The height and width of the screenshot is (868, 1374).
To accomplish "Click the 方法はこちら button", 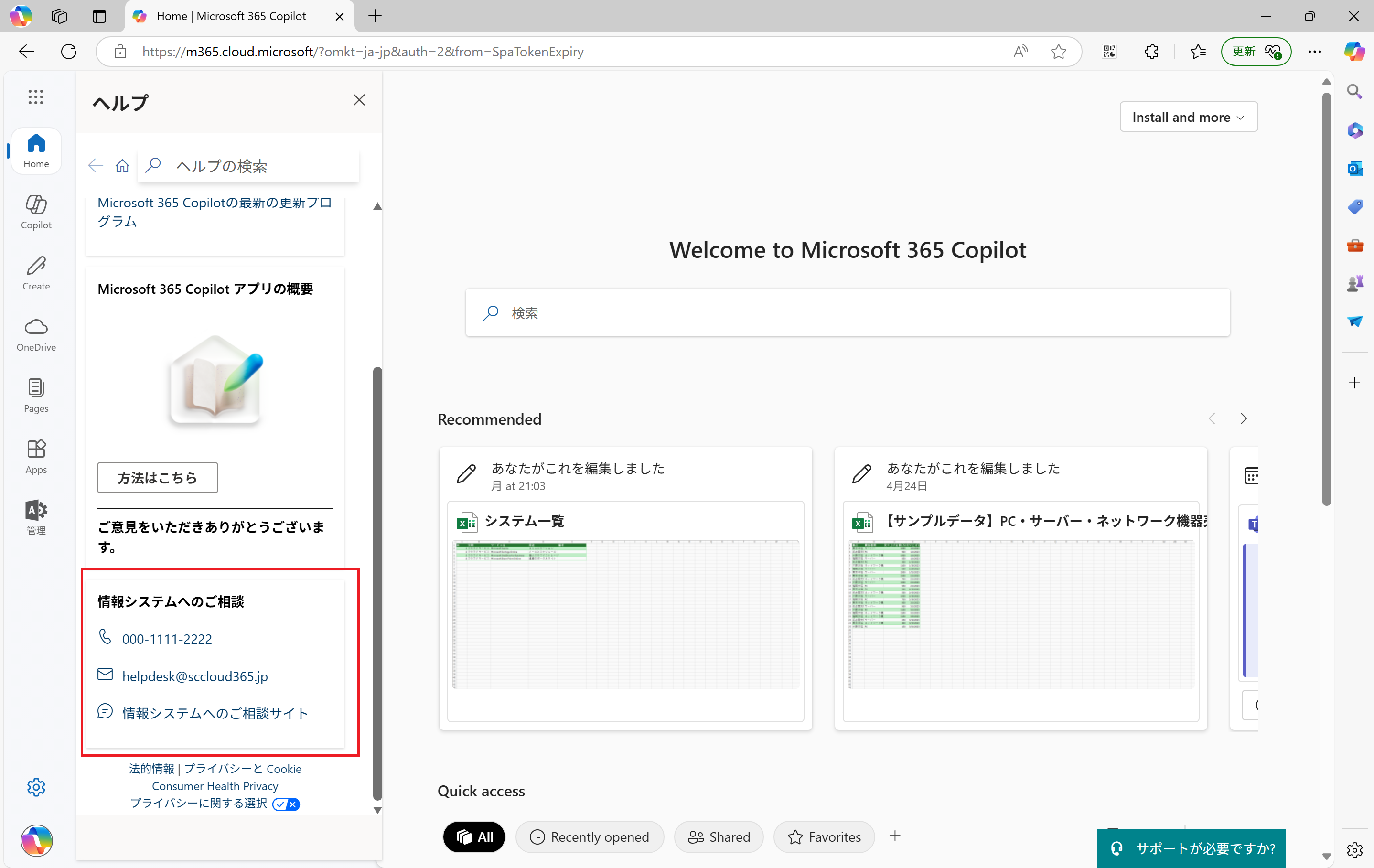I will (x=157, y=477).
